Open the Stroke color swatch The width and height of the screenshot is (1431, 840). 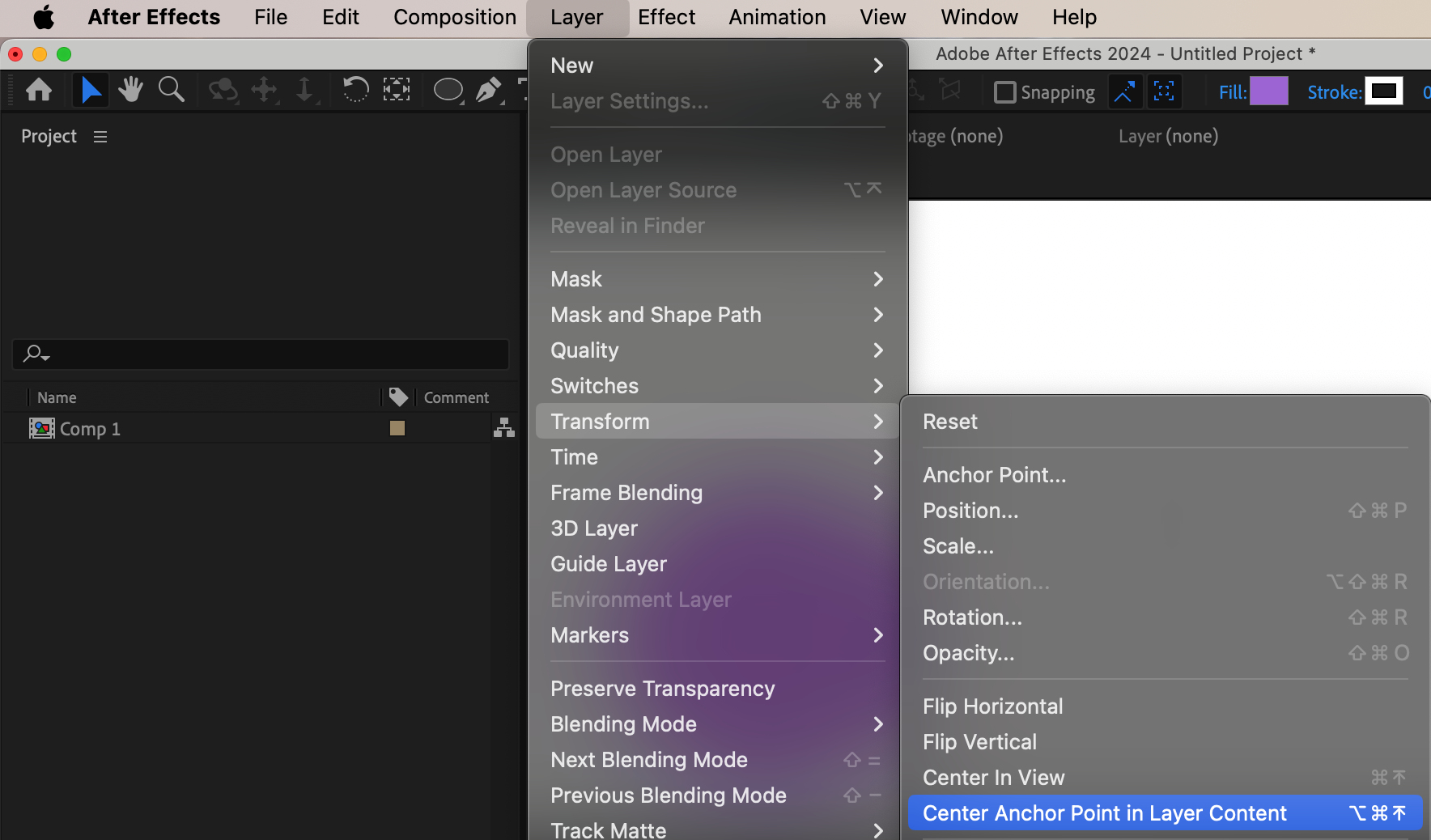[1384, 91]
